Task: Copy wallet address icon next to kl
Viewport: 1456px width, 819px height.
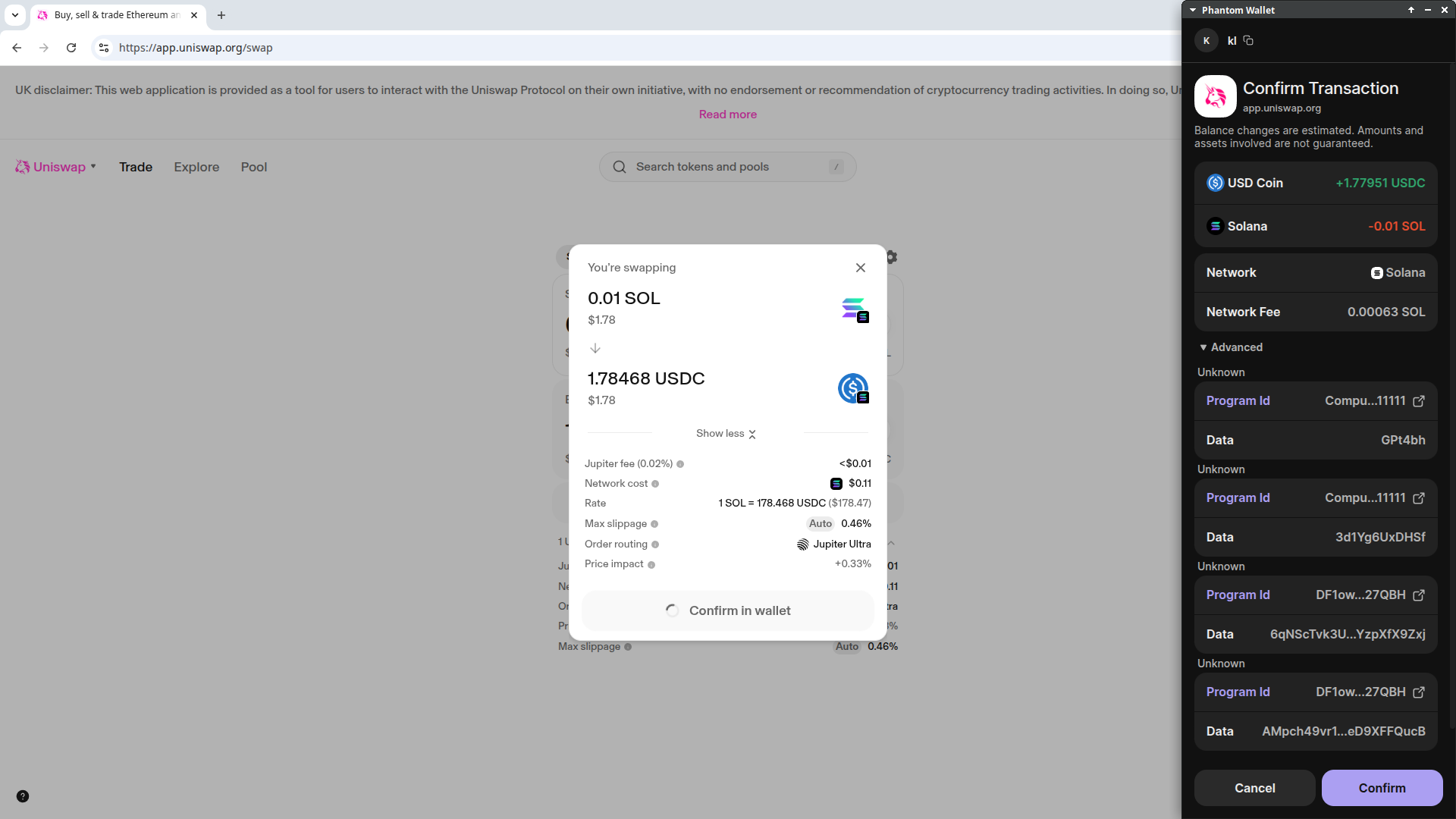Action: [1248, 40]
